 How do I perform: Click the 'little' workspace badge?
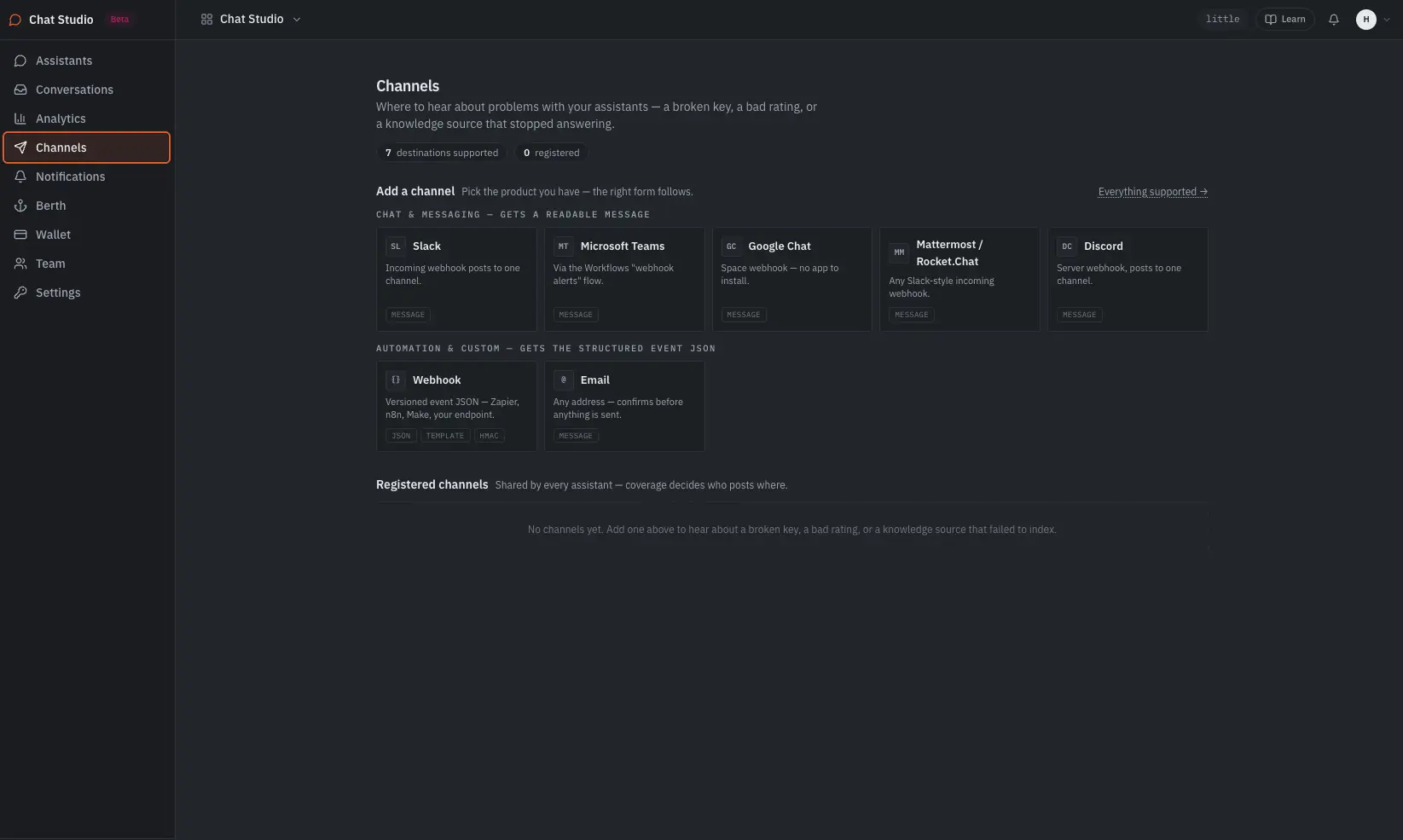click(x=1222, y=20)
